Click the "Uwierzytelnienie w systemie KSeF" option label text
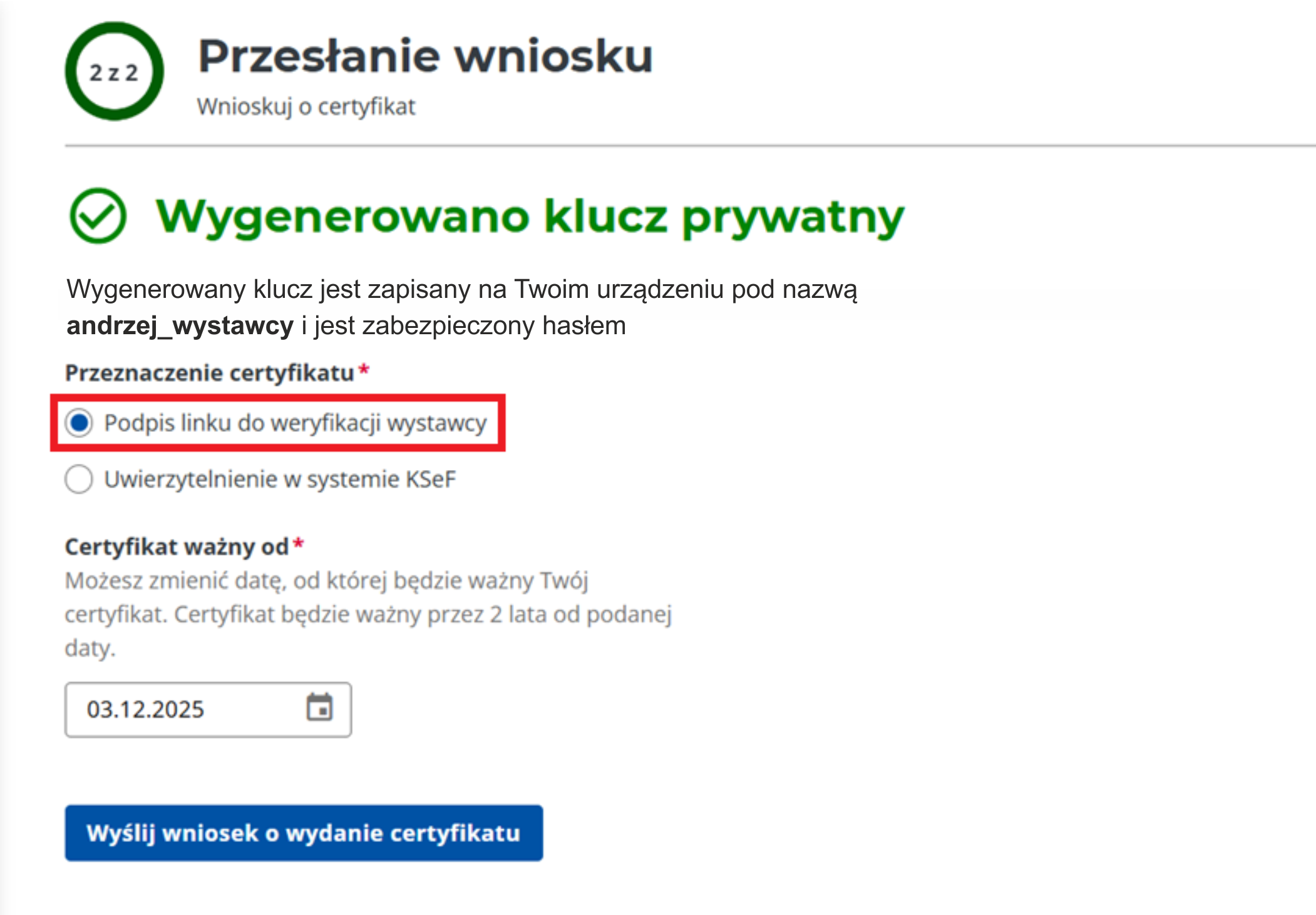The width and height of the screenshot is (1316, 915). (280, 479)
